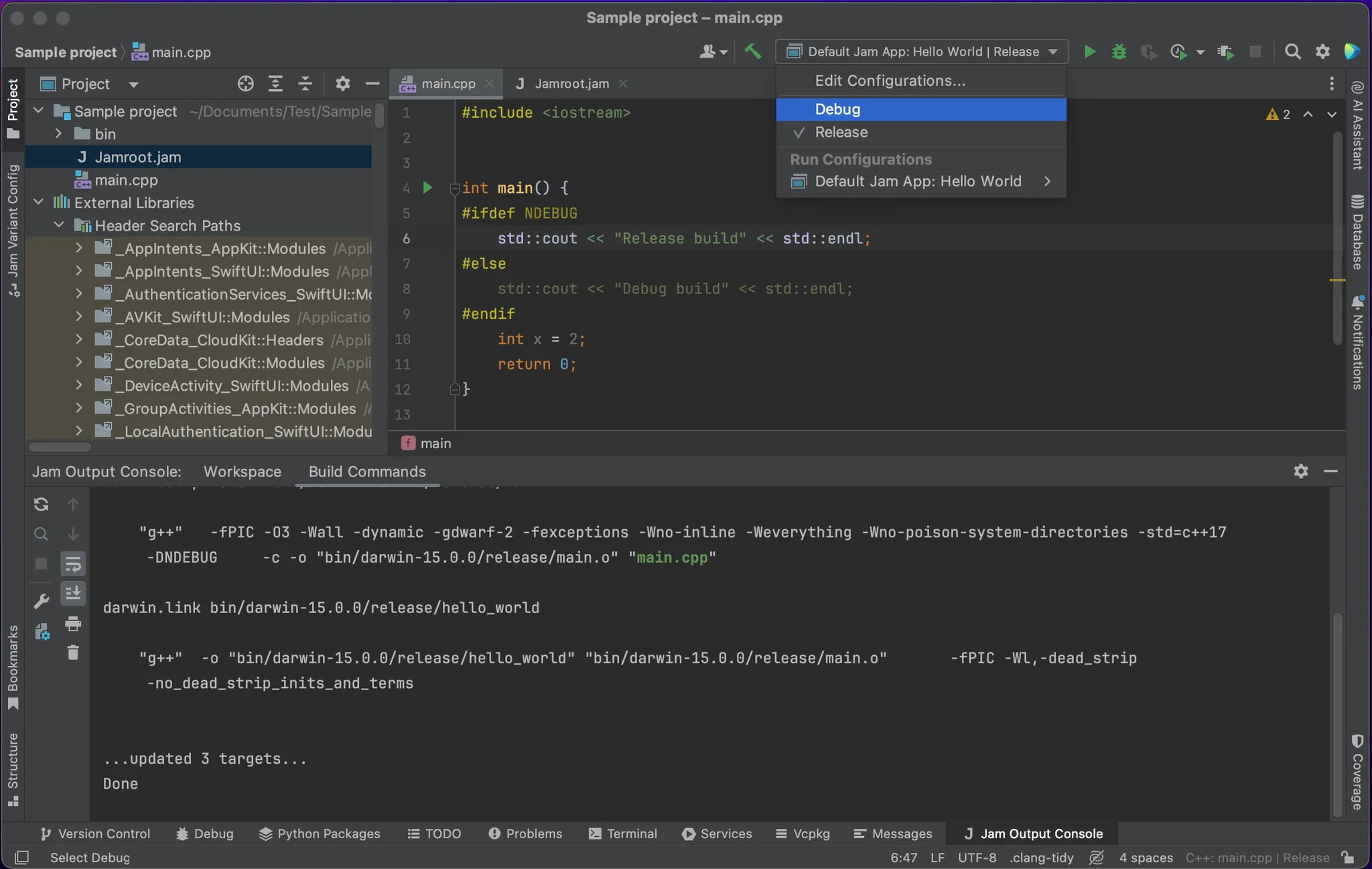Toggle the Structure sidebar panel
This screenshot has height=869, width=1372.
[13, 769]
